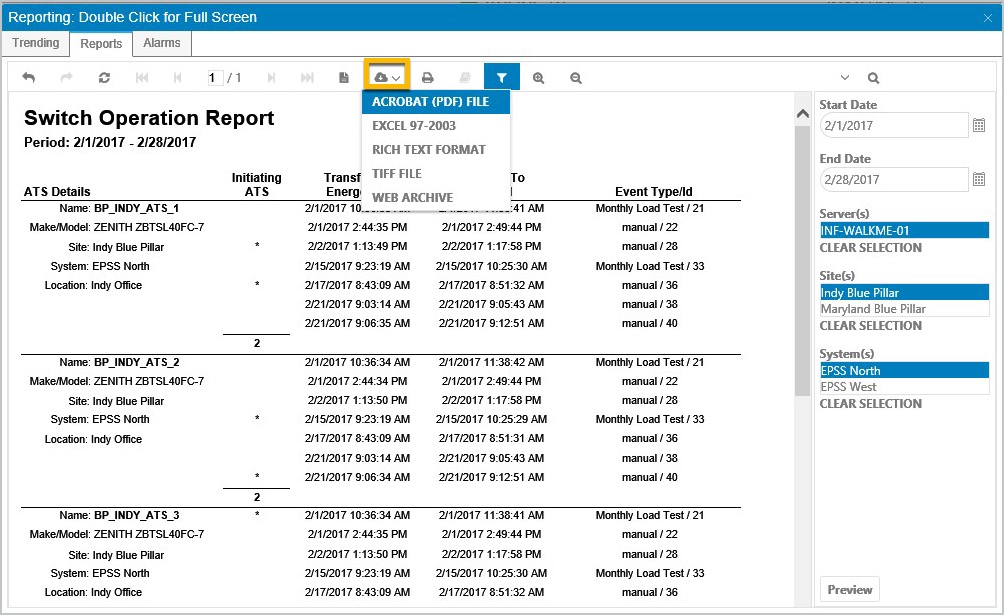
Task: Click the search magnifier icon on right
Action: click(873, 78)
